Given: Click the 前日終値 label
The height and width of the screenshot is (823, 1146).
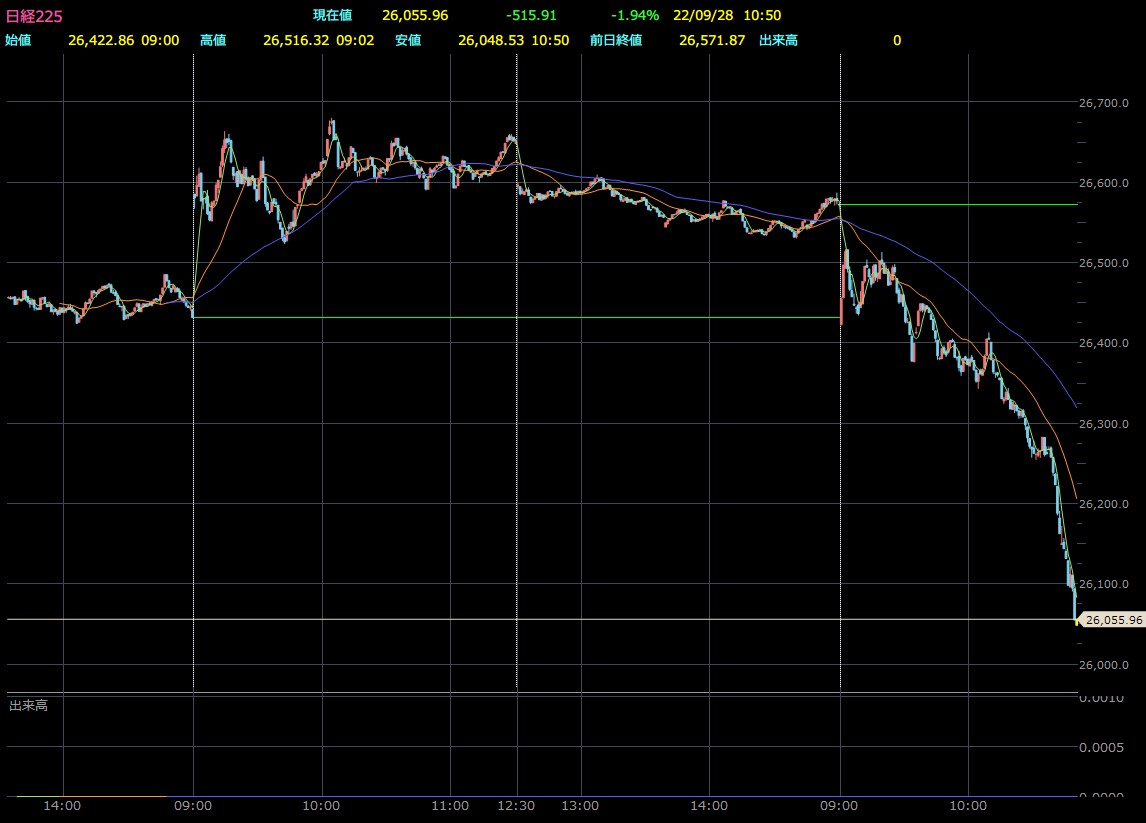Looking at the screenshot, I should pos(616,40).
